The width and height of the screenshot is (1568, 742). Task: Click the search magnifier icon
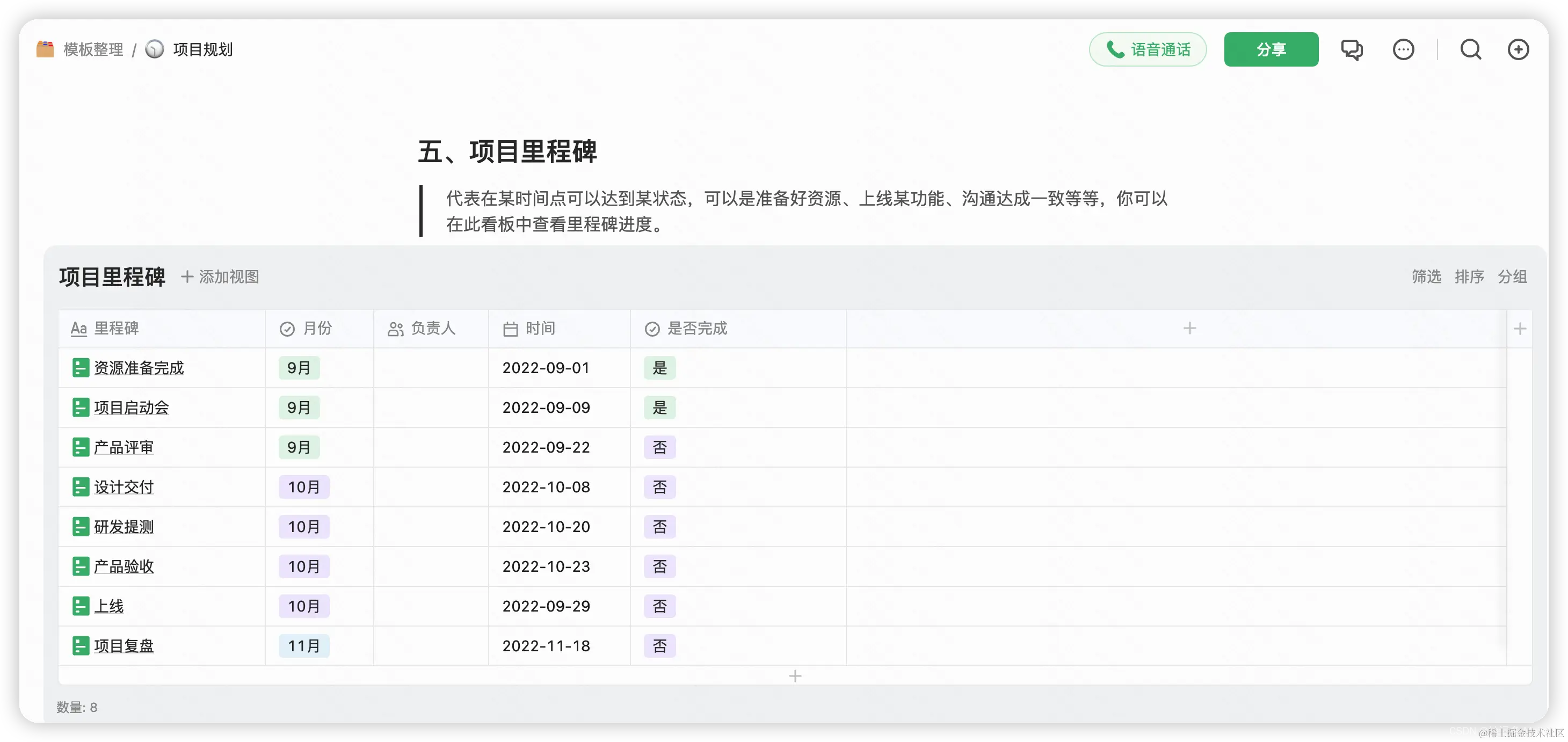pyautogui.click(x=1471, y=49)
